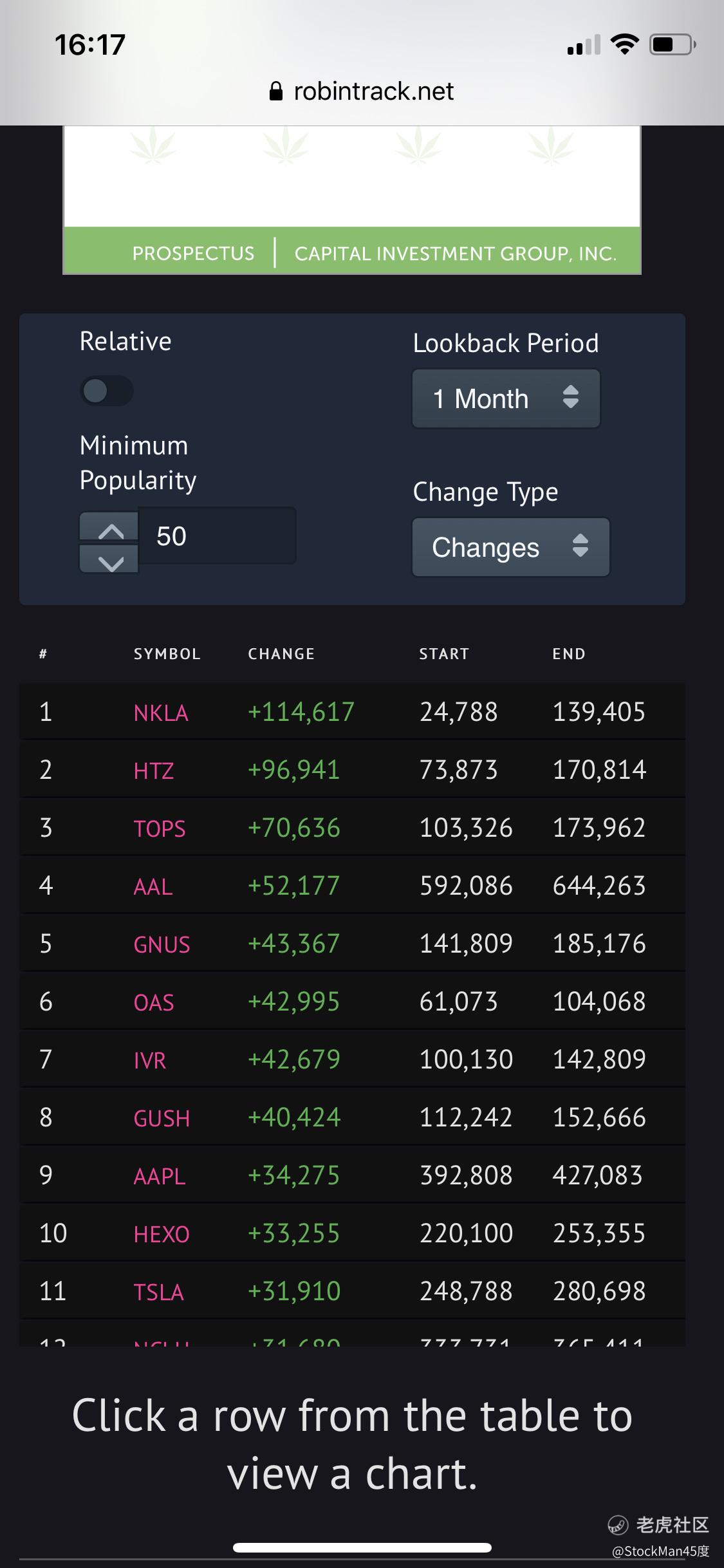Click the +43,367 change value
The width and height of the screenshot is (724, 1568).
click(294, 944)
